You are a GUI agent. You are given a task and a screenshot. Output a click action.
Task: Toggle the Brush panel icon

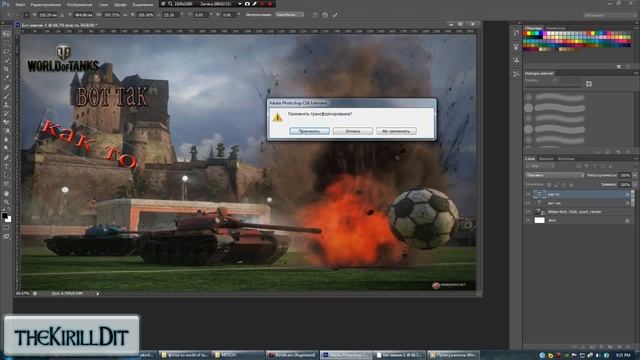pos(589,84)
